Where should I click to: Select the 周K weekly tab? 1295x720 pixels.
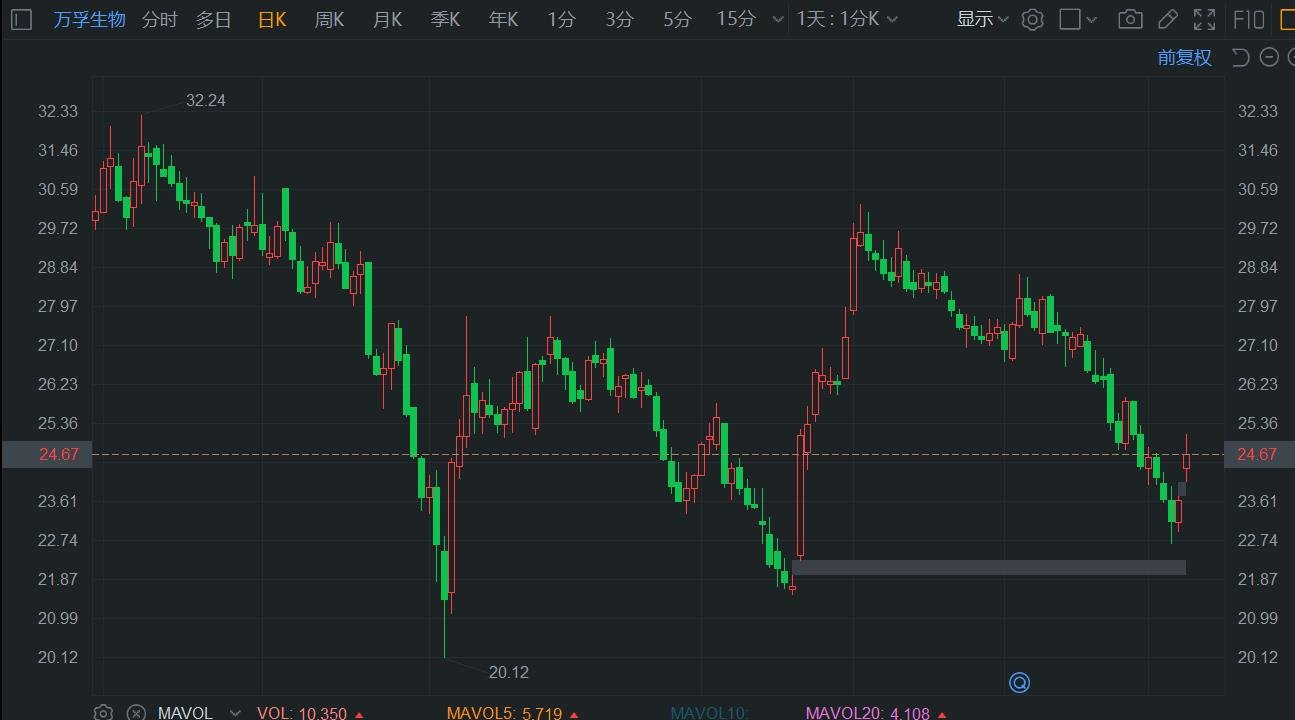[x=329, y=19]
